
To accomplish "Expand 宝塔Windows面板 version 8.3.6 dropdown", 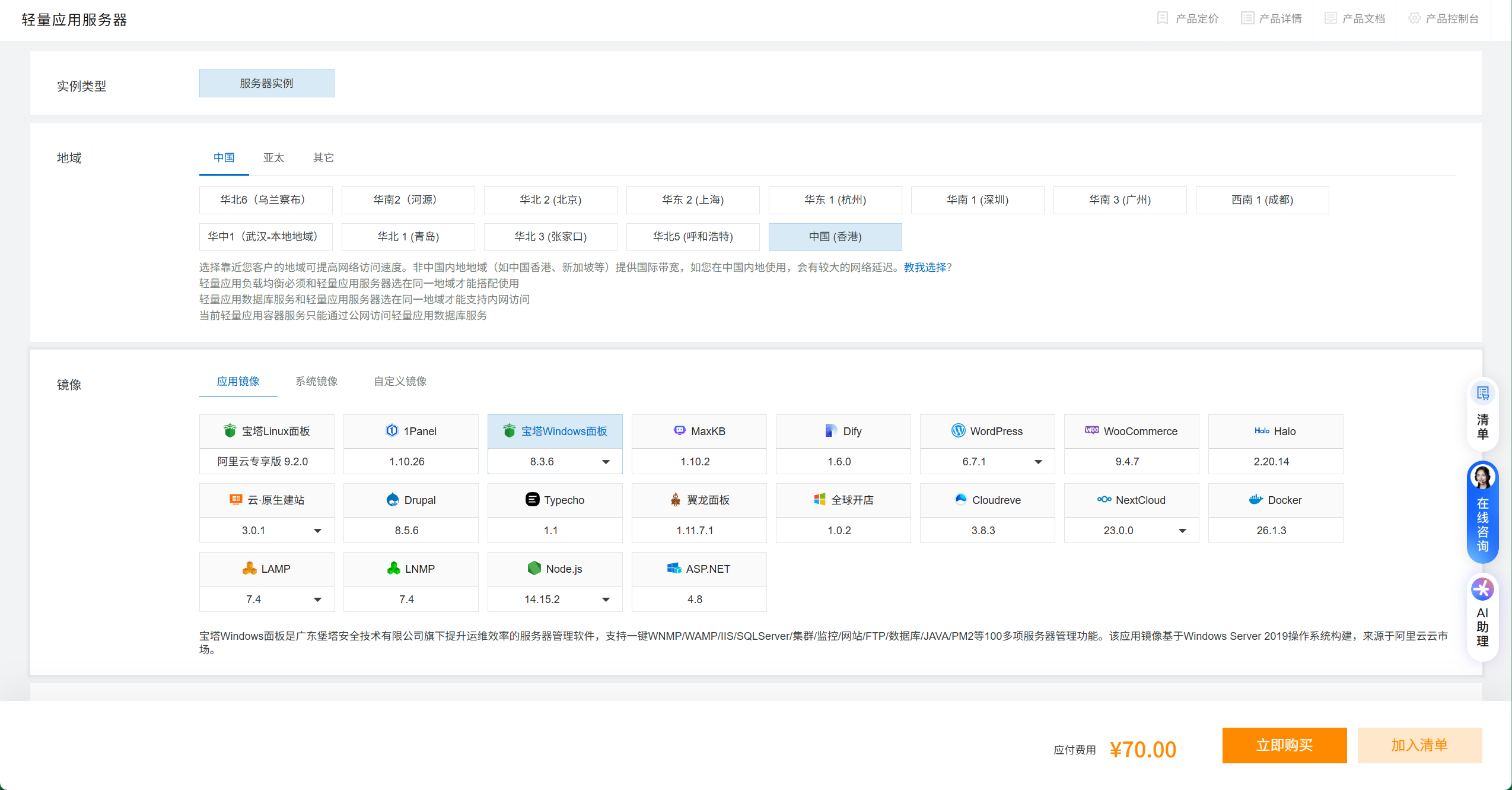I will click(x=606, y=462).
